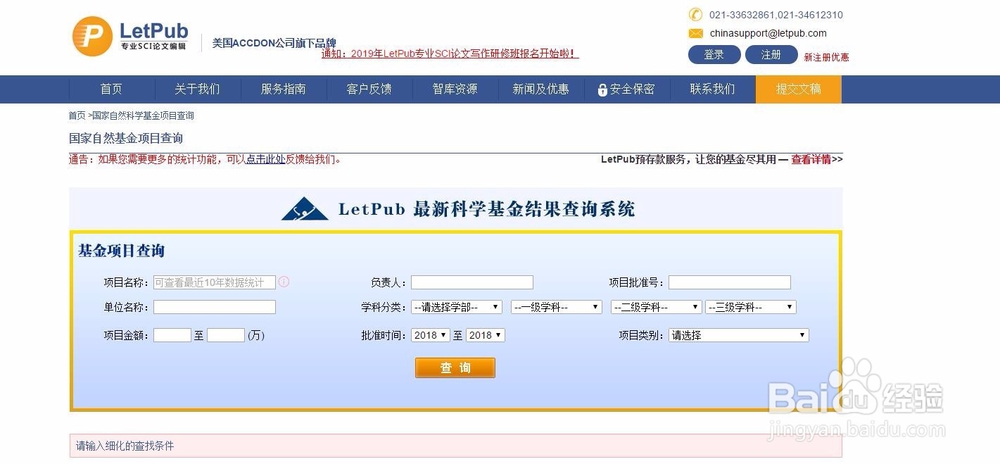Open the 服务指南 menu
The height and width of the screenshot is (464, 1000).
[283, 89]
